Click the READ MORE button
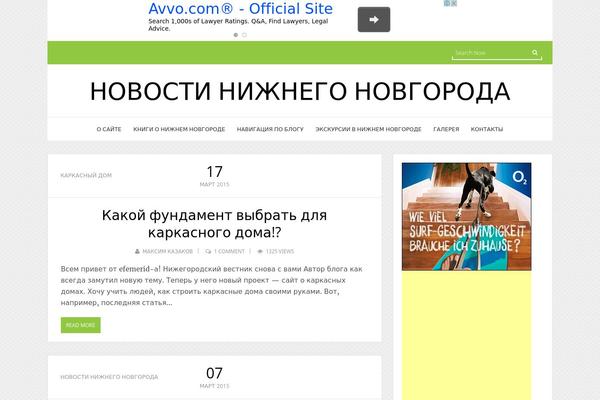 click(x=81, y=325)
